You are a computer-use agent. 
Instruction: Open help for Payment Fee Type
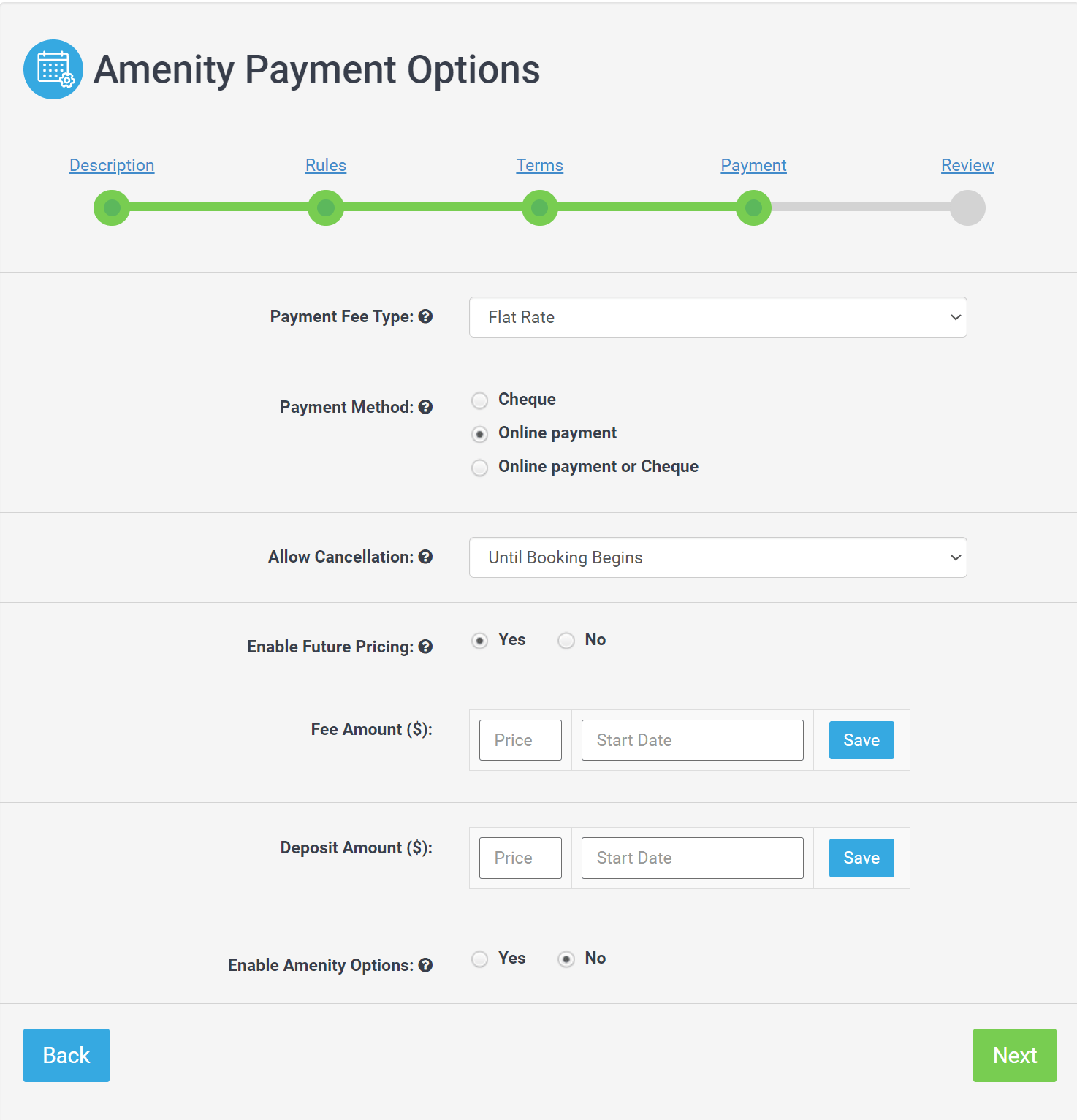427,316
